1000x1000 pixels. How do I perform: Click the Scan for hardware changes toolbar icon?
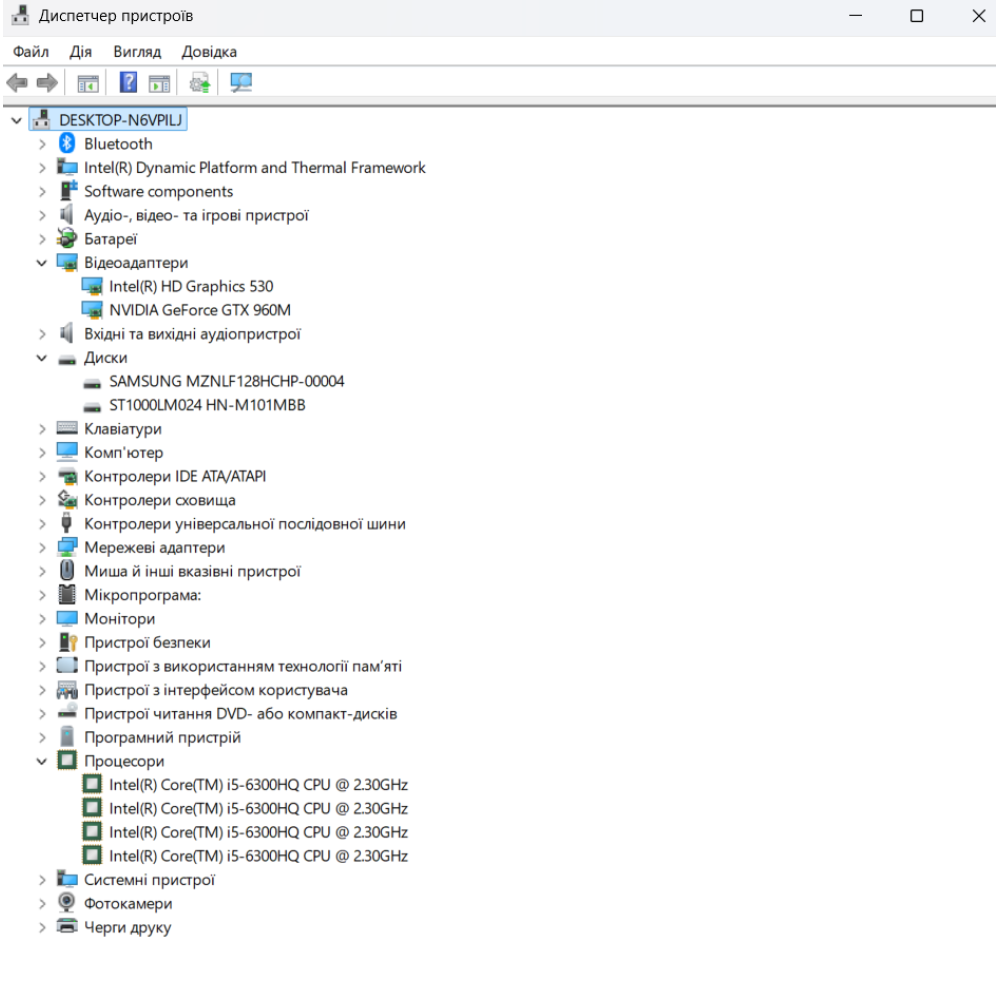[241, 83]
